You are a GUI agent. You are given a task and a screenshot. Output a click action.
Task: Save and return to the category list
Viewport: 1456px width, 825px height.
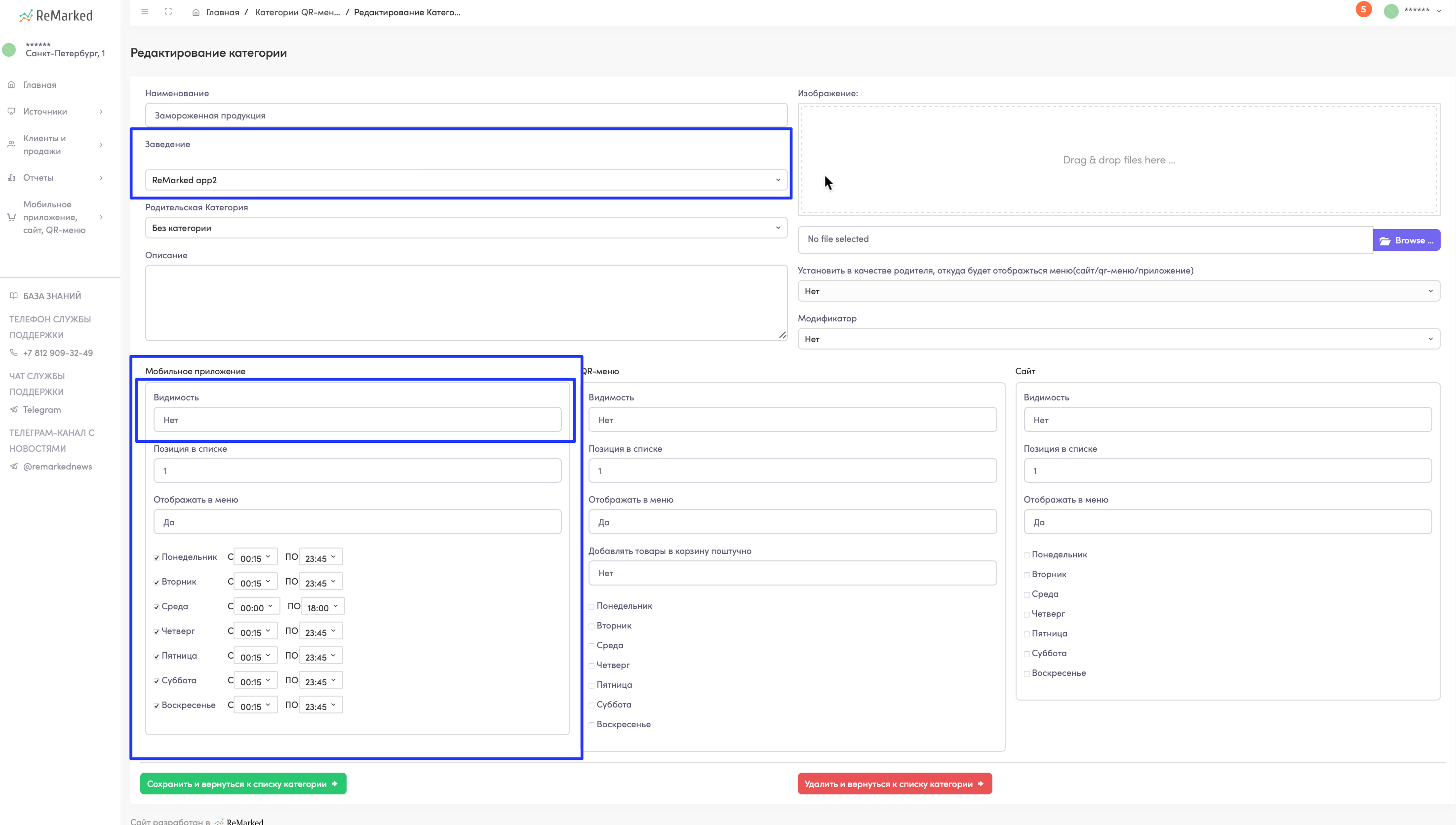(x=243, y=784)
